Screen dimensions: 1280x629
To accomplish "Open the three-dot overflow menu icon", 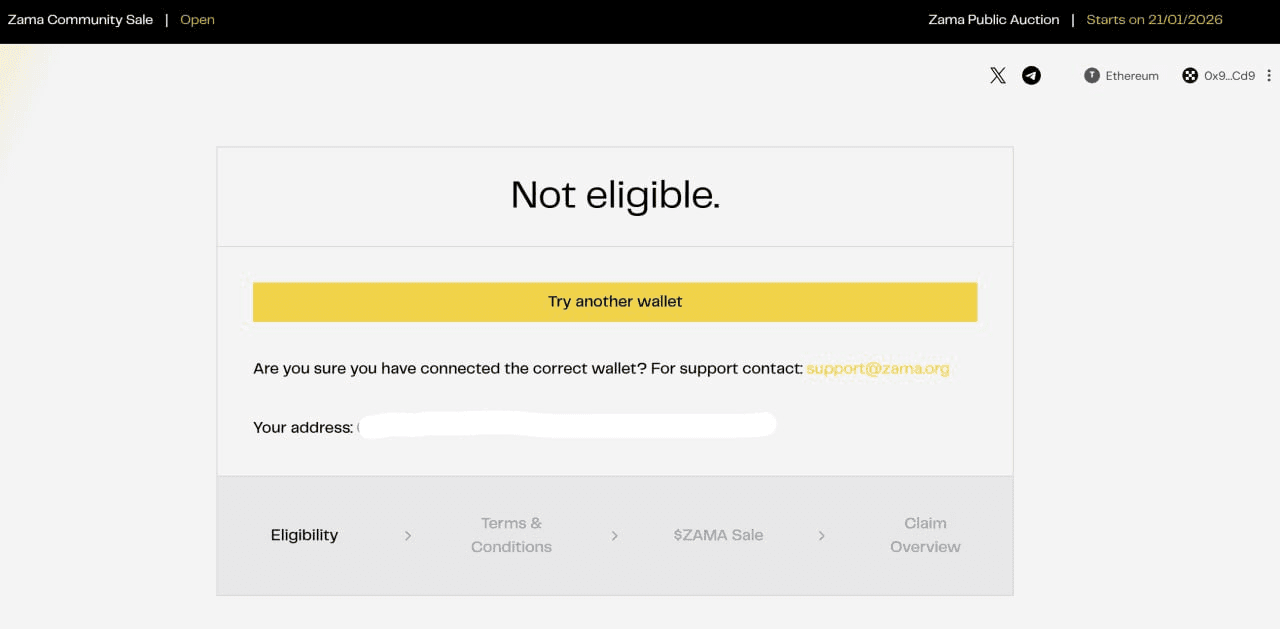I will pos(1270,75).
